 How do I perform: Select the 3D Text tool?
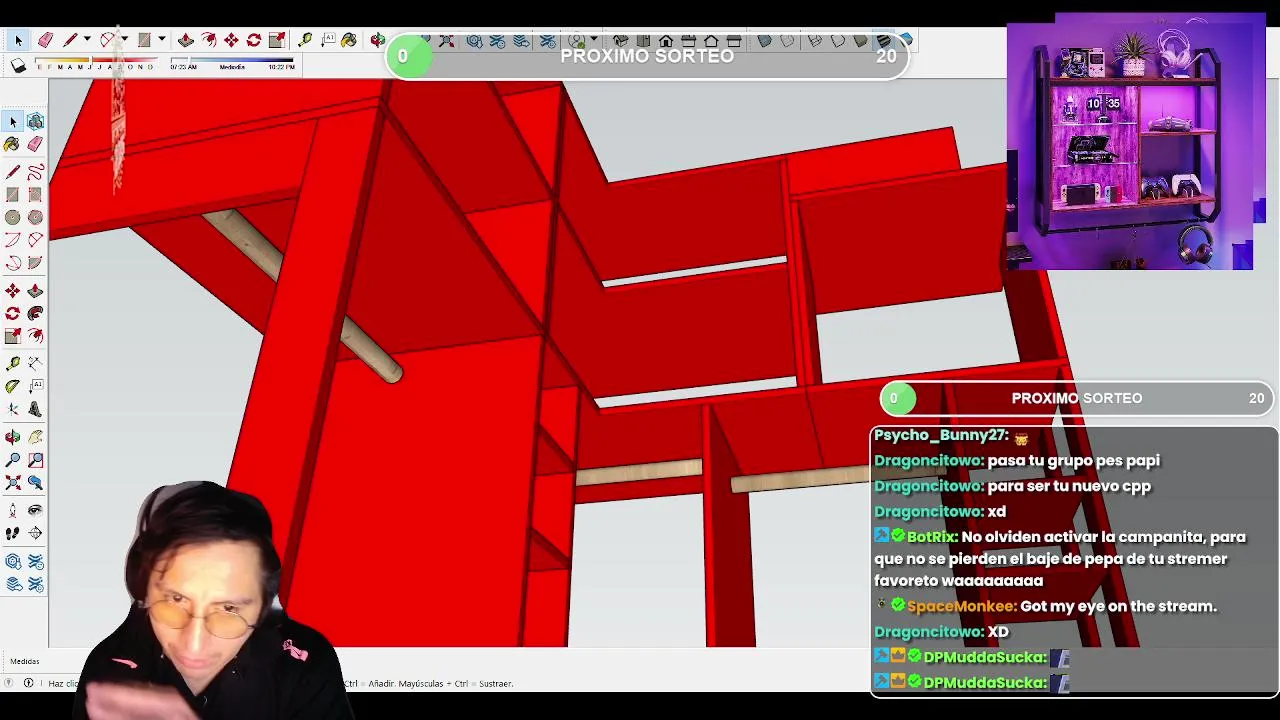(x=35, y=410)
